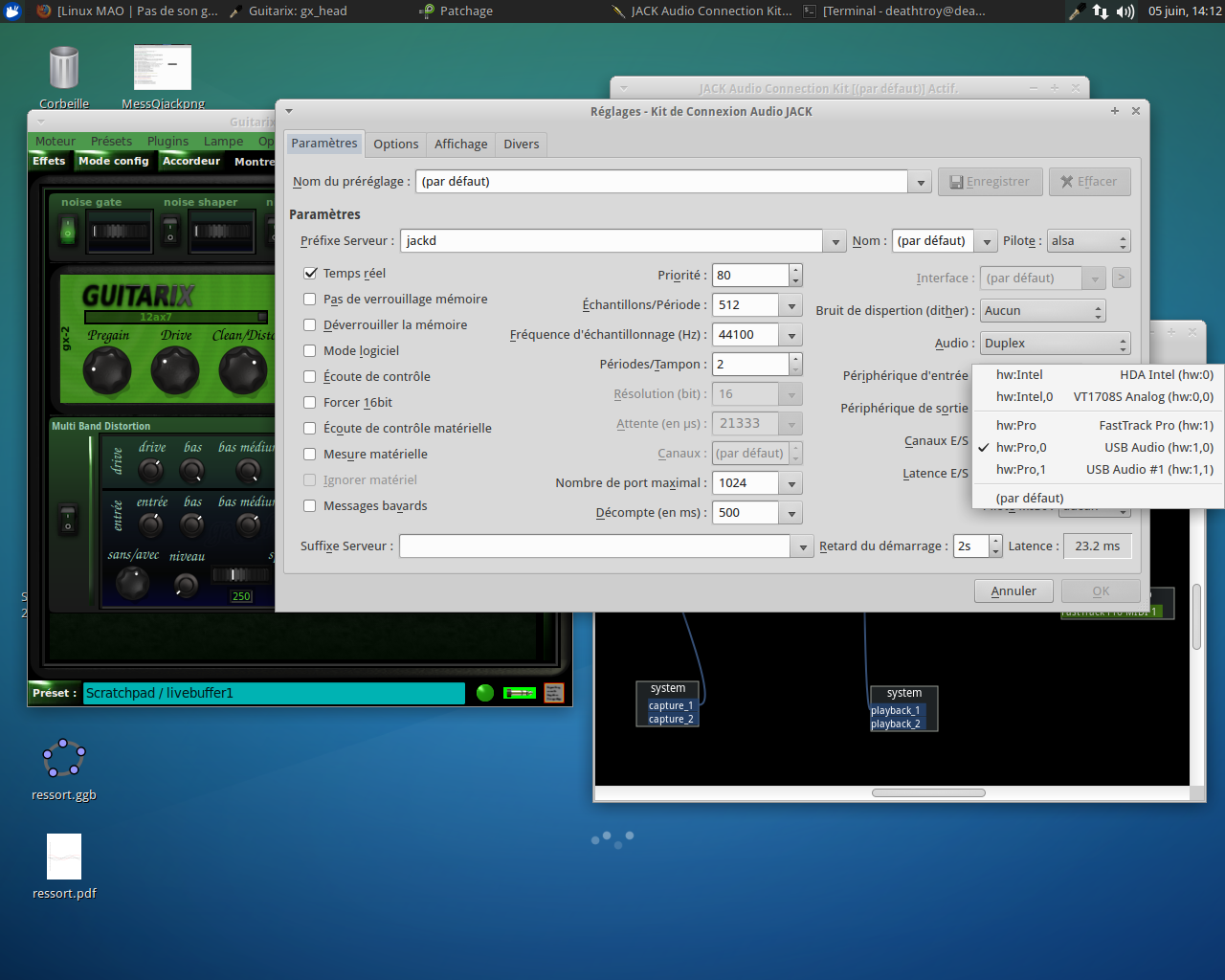Click the green engine status LED in Guitarix
Image resolution: width=1225 pixels, height=980 pixels.
(485, 693)
